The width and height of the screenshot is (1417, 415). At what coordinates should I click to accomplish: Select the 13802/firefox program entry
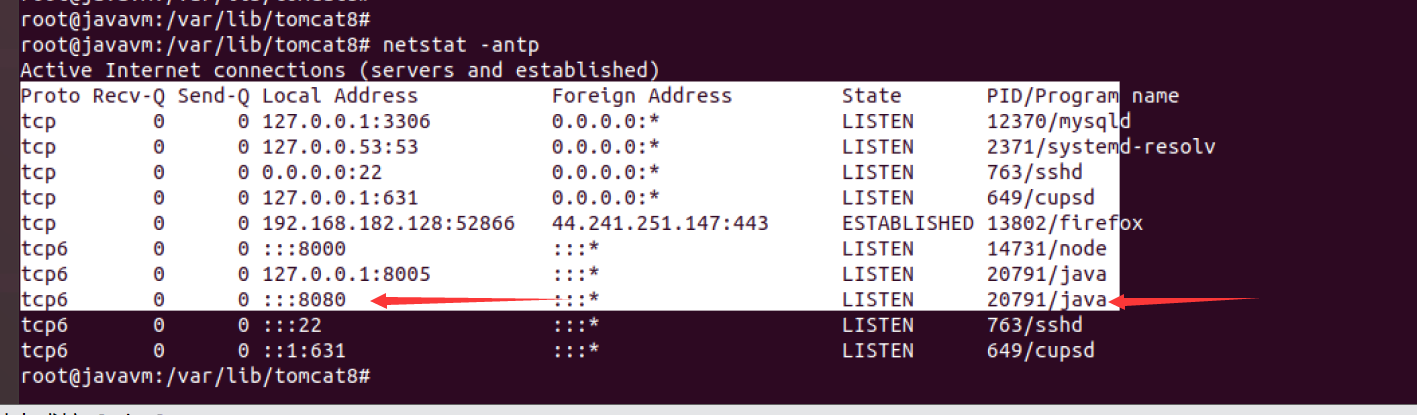1064,223
